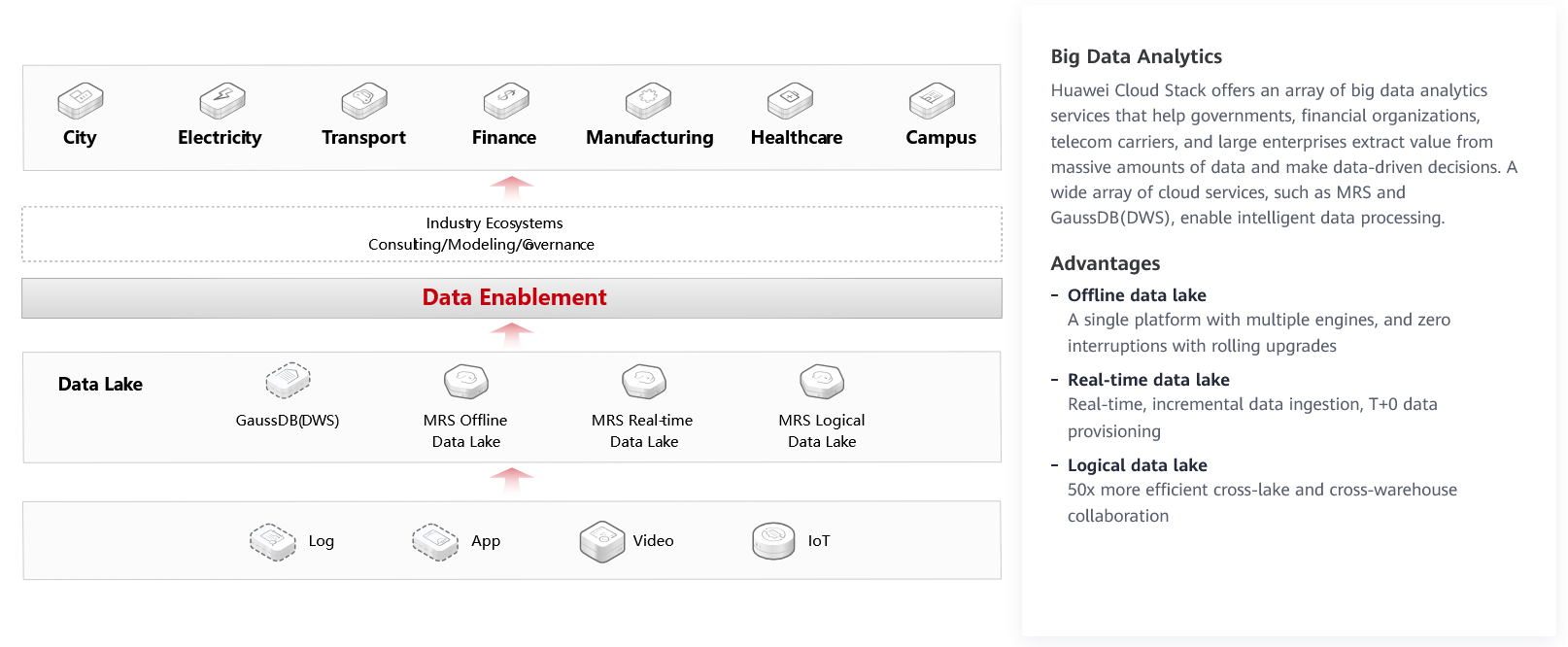Click the 'GaussDB(DWS)' label

288,421
